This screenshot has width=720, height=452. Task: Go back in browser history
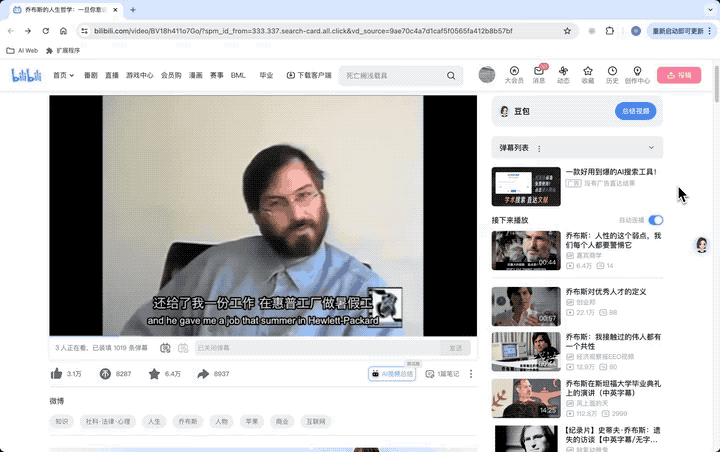click(x=11, y=31)
